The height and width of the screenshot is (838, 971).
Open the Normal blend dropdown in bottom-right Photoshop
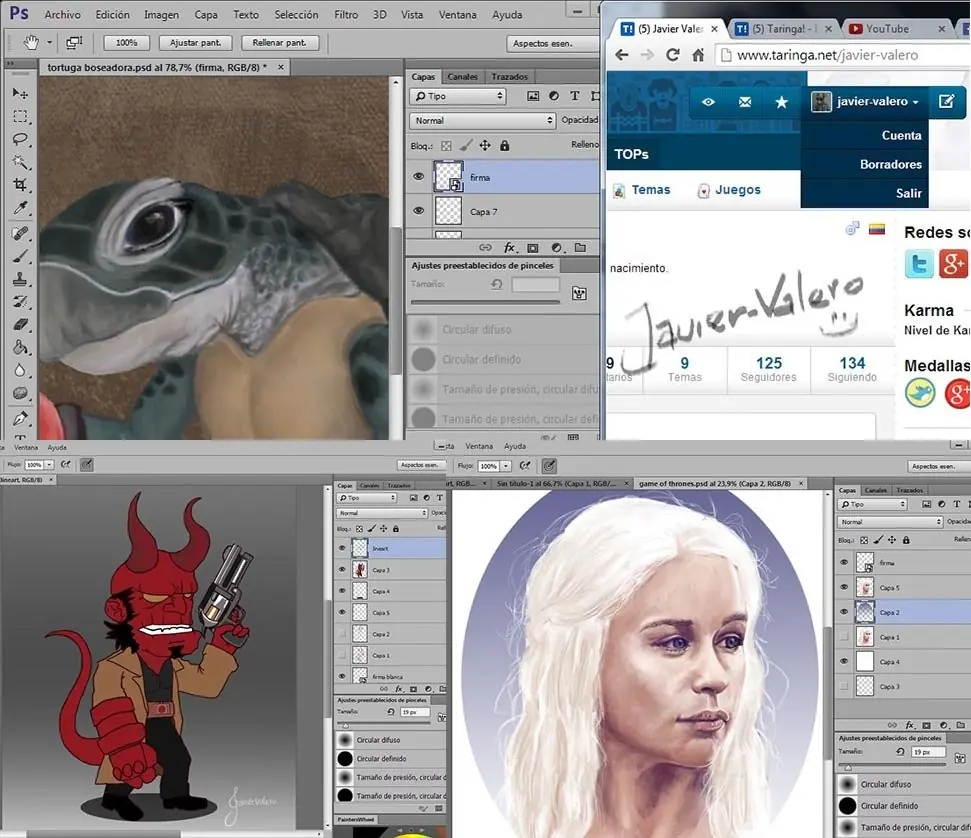click(890, 522)
